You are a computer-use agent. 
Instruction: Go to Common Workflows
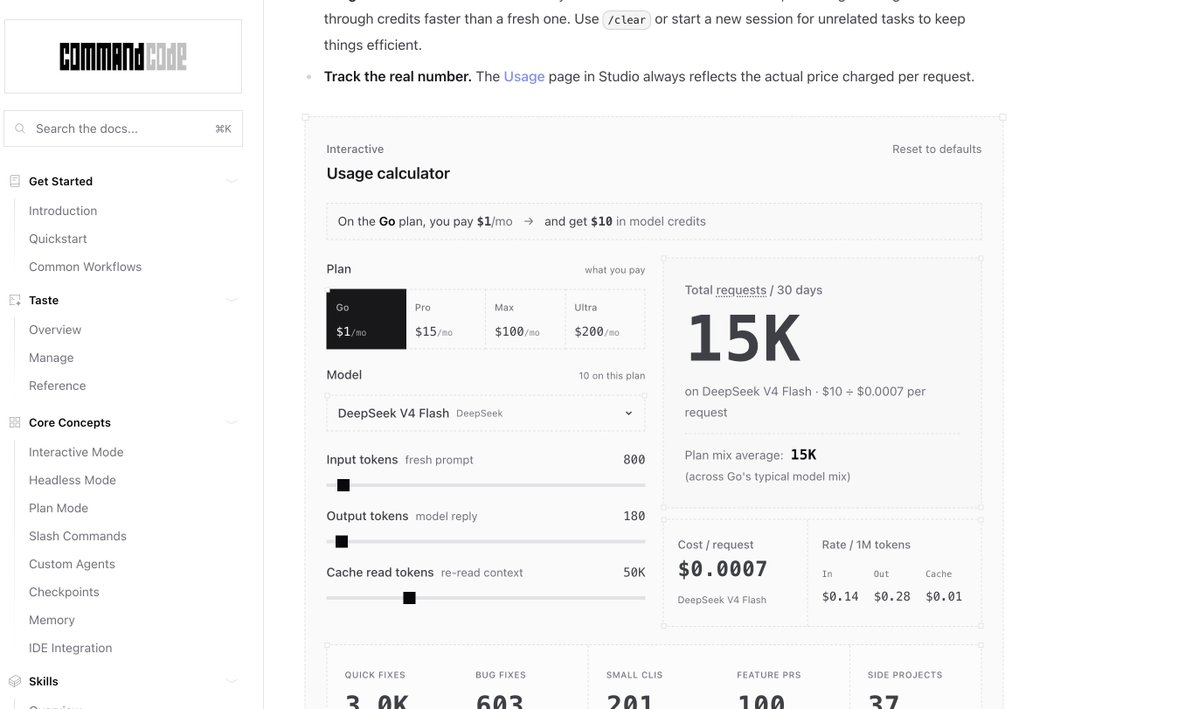85,266
